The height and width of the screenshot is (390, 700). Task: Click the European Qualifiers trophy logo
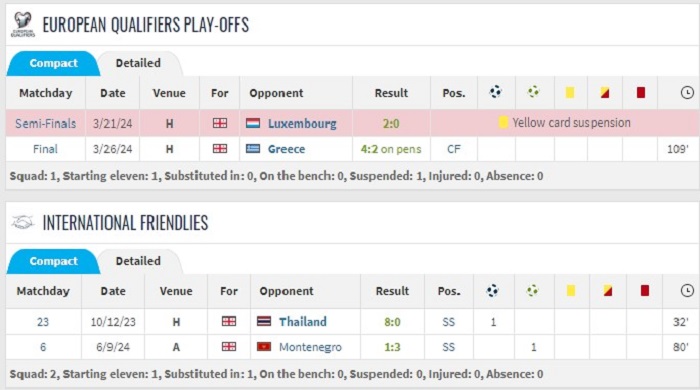tap(23, 24)
